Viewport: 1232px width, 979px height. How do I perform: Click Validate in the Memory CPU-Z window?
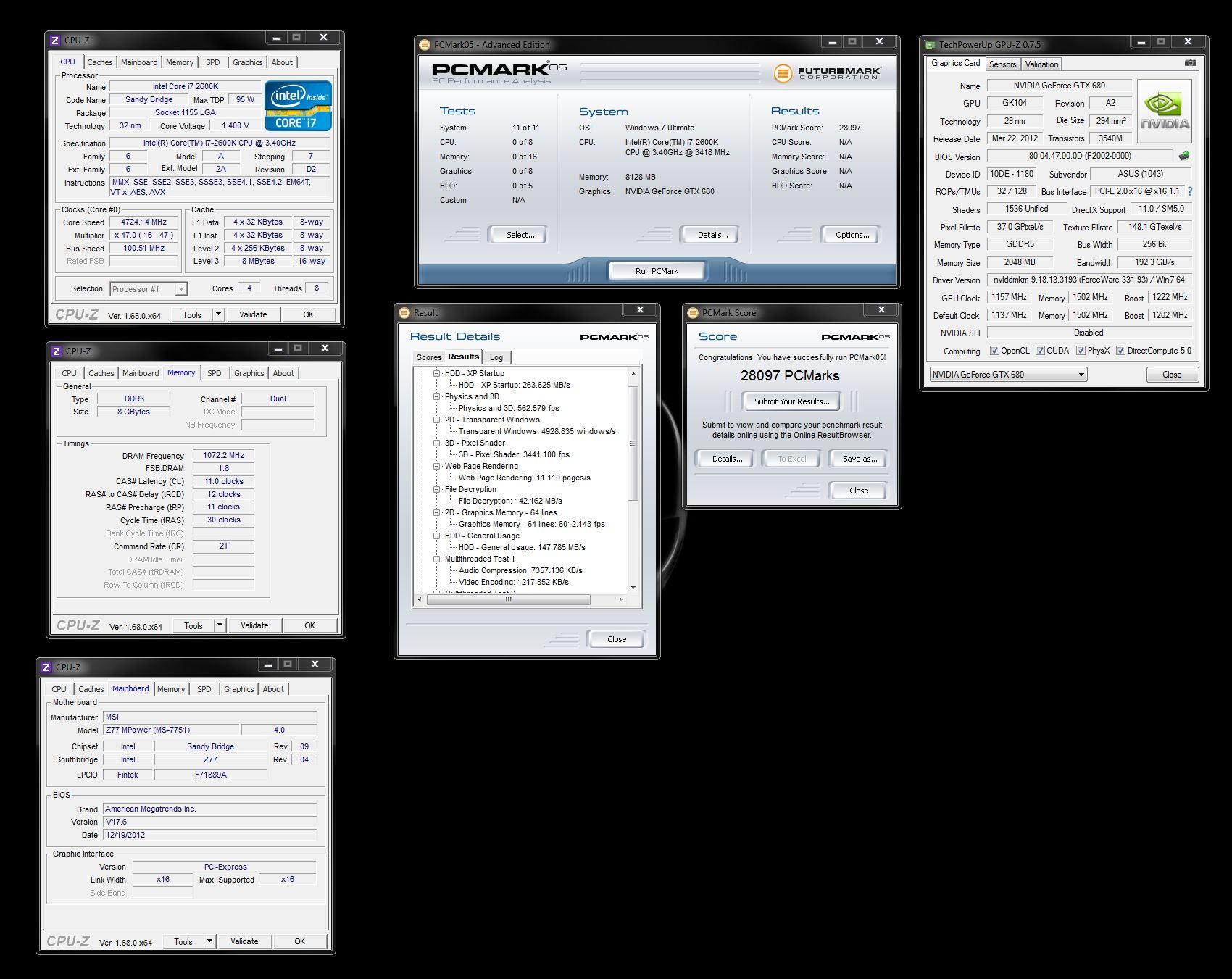(x=254, y=625)
